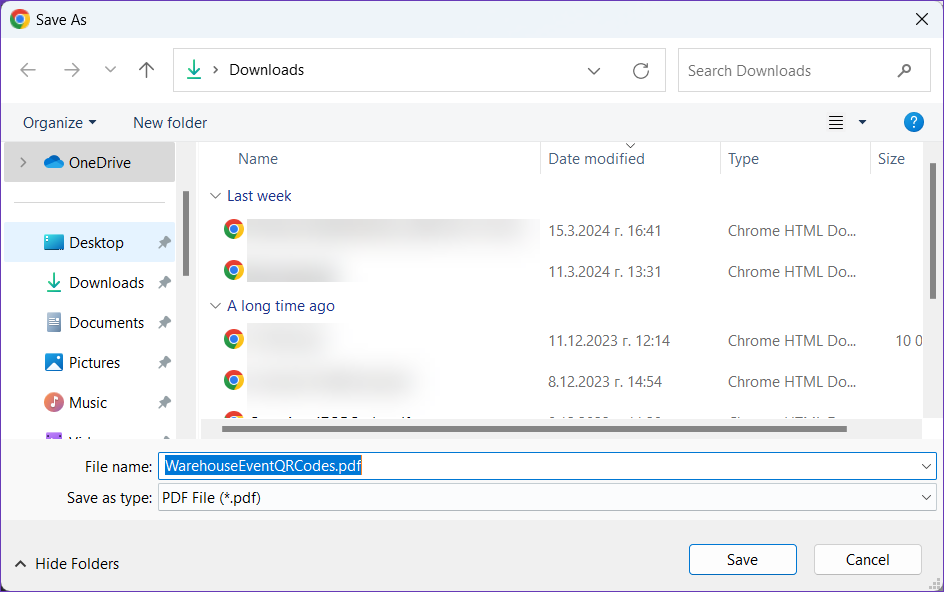
Task: Refresh the Downloads folder listing
Action: pos(641,71)
